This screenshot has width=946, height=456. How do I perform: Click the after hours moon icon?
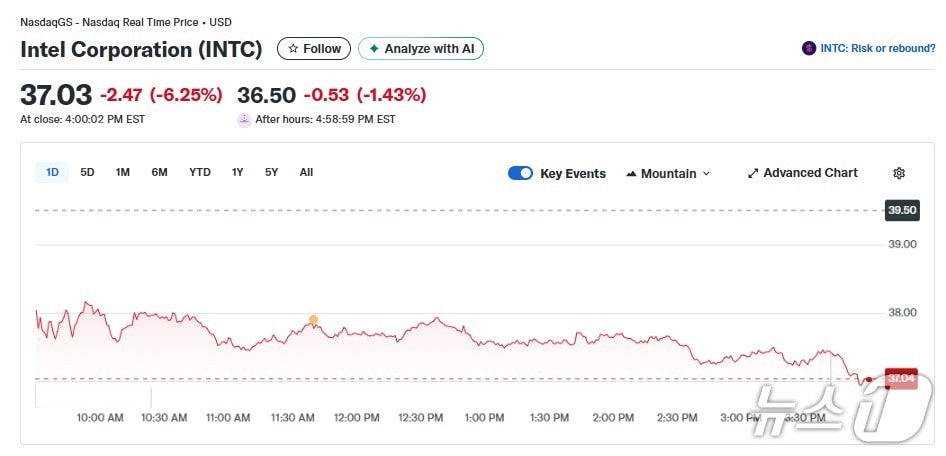coord(244,120)
